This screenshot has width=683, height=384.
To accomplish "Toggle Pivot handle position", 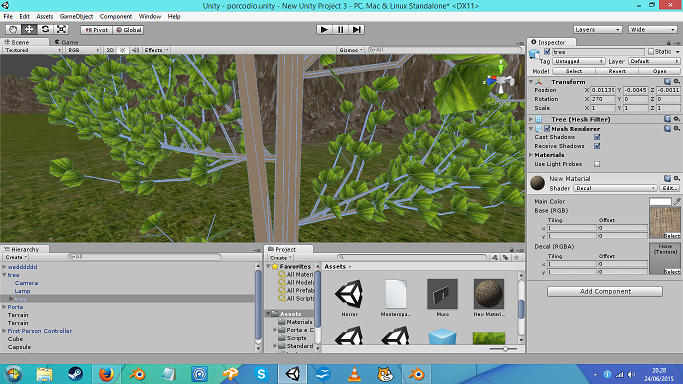I will coord(97,30).
